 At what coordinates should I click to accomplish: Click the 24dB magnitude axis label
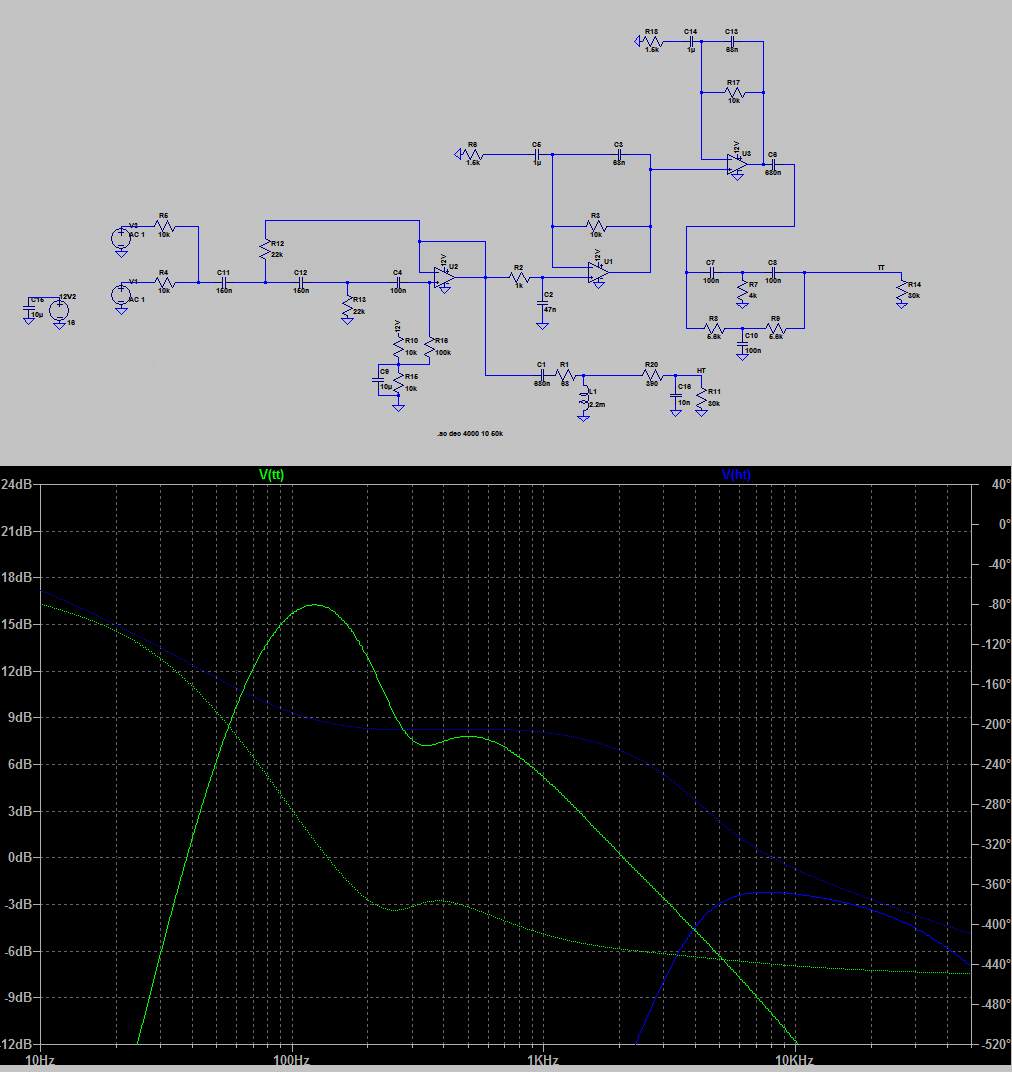[x=18, y=484]
